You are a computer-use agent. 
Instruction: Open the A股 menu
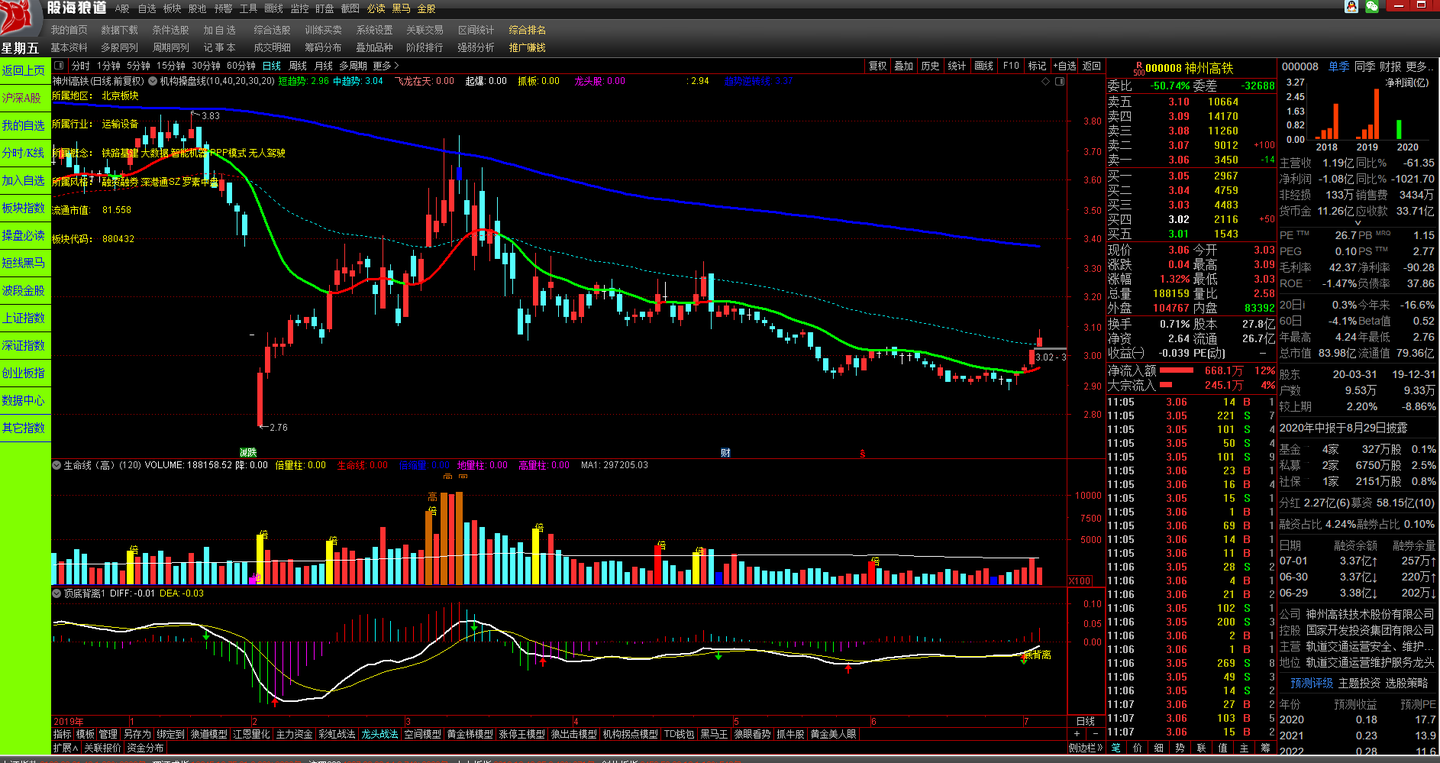coord(122,7)
